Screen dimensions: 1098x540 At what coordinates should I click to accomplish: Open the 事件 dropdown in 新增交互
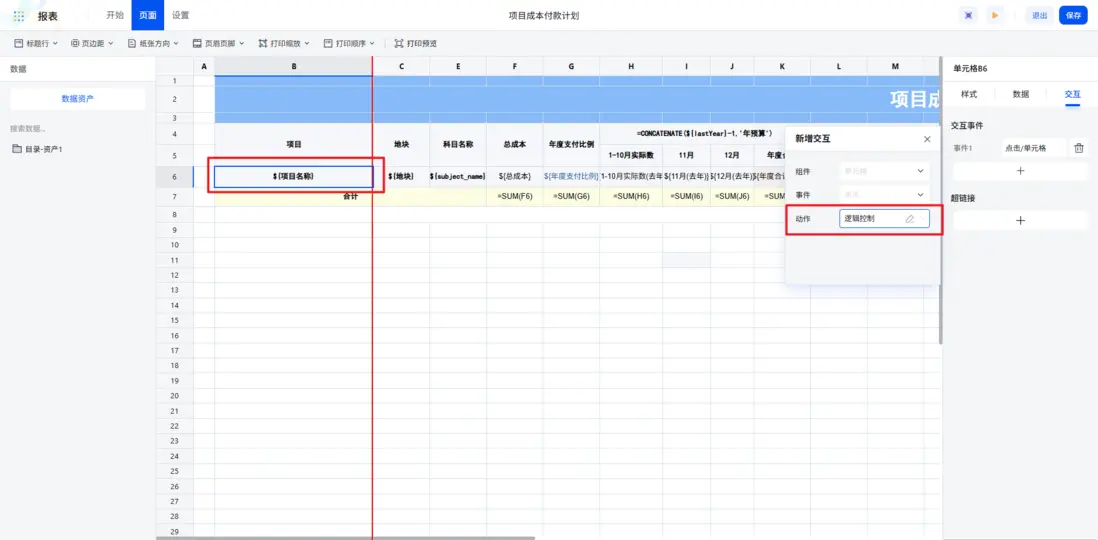pyautogui.click(x=884, y=195)
